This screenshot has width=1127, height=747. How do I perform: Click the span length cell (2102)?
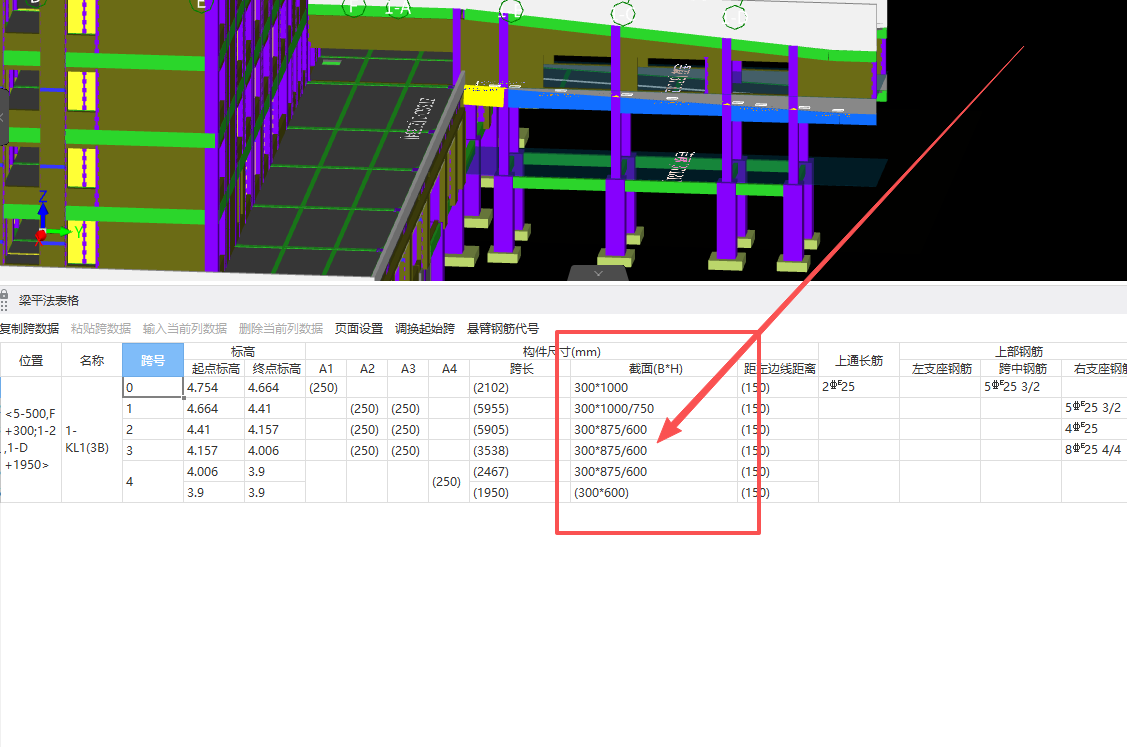(520, 388)
